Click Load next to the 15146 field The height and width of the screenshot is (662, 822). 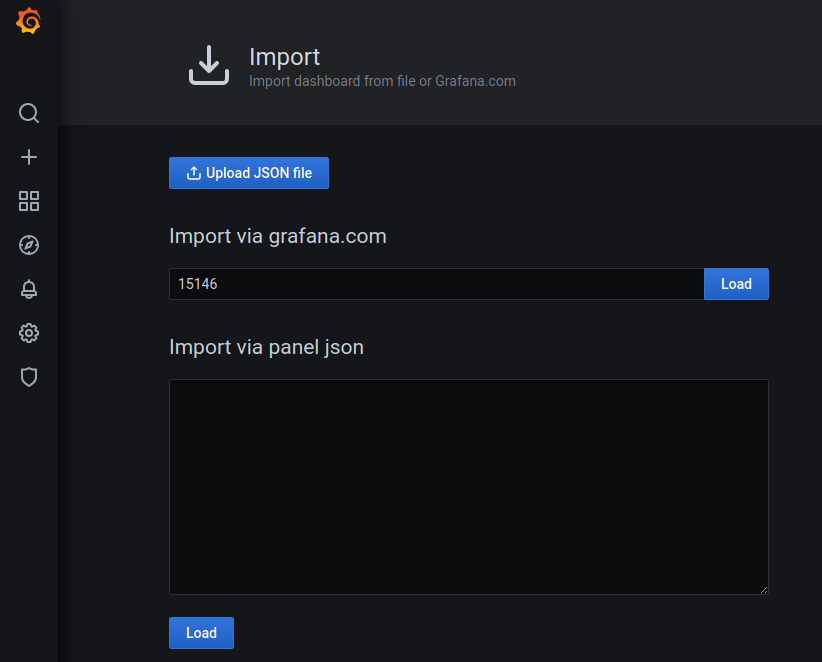pos(736,284)
